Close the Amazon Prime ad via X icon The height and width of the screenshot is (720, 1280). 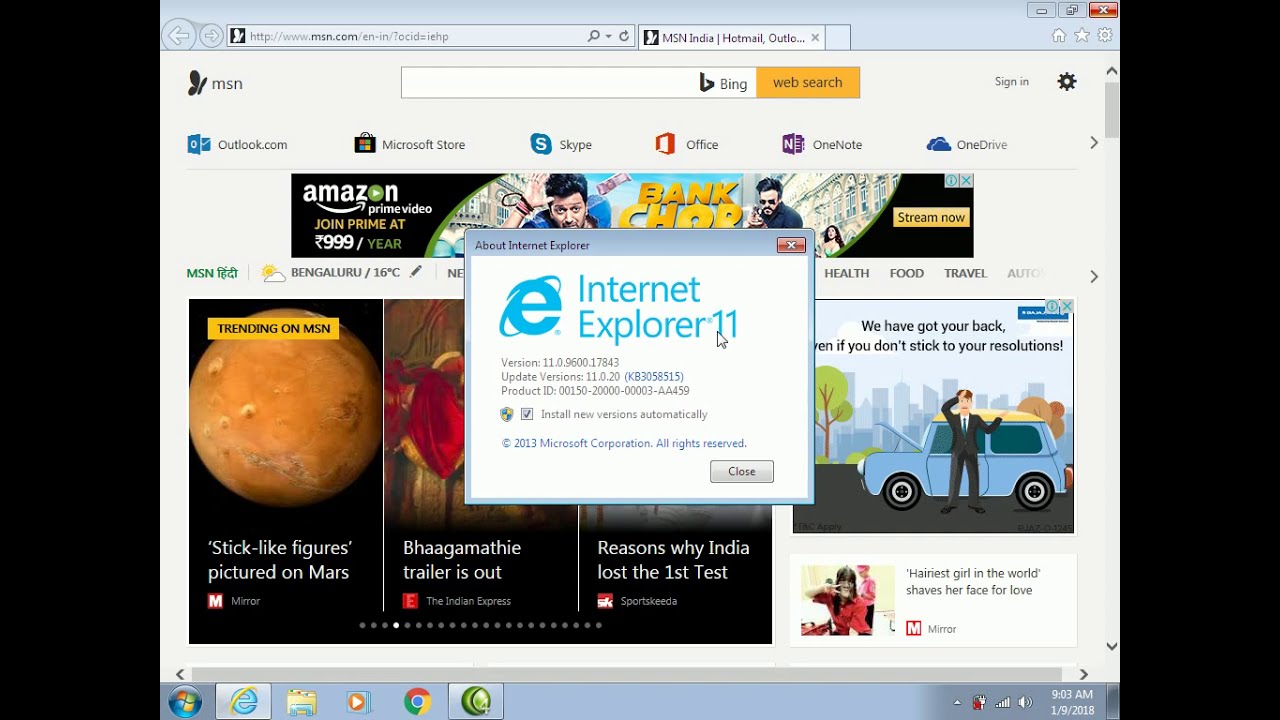[966, 181]
